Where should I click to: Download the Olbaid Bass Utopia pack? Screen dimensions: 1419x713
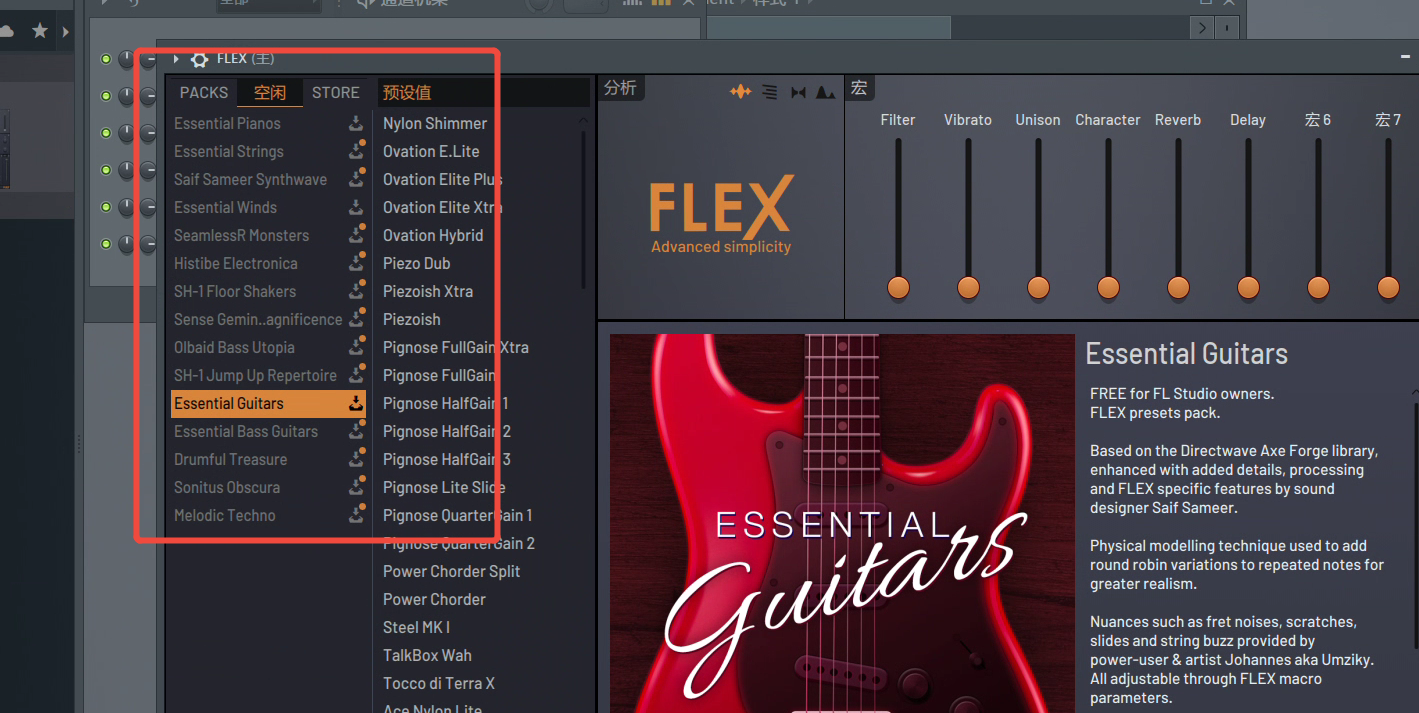[355, 348]
